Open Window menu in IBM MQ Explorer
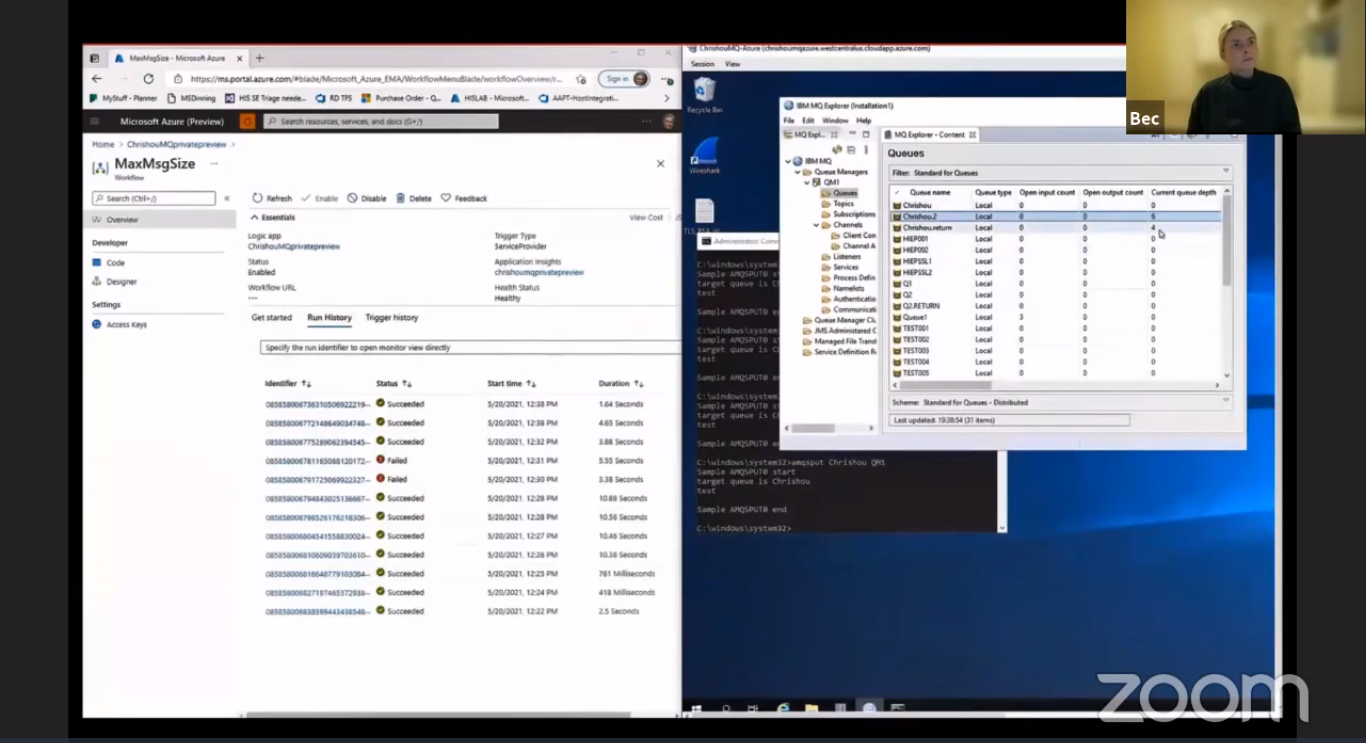Viewport: 1366px width, 743px height. 835,120
